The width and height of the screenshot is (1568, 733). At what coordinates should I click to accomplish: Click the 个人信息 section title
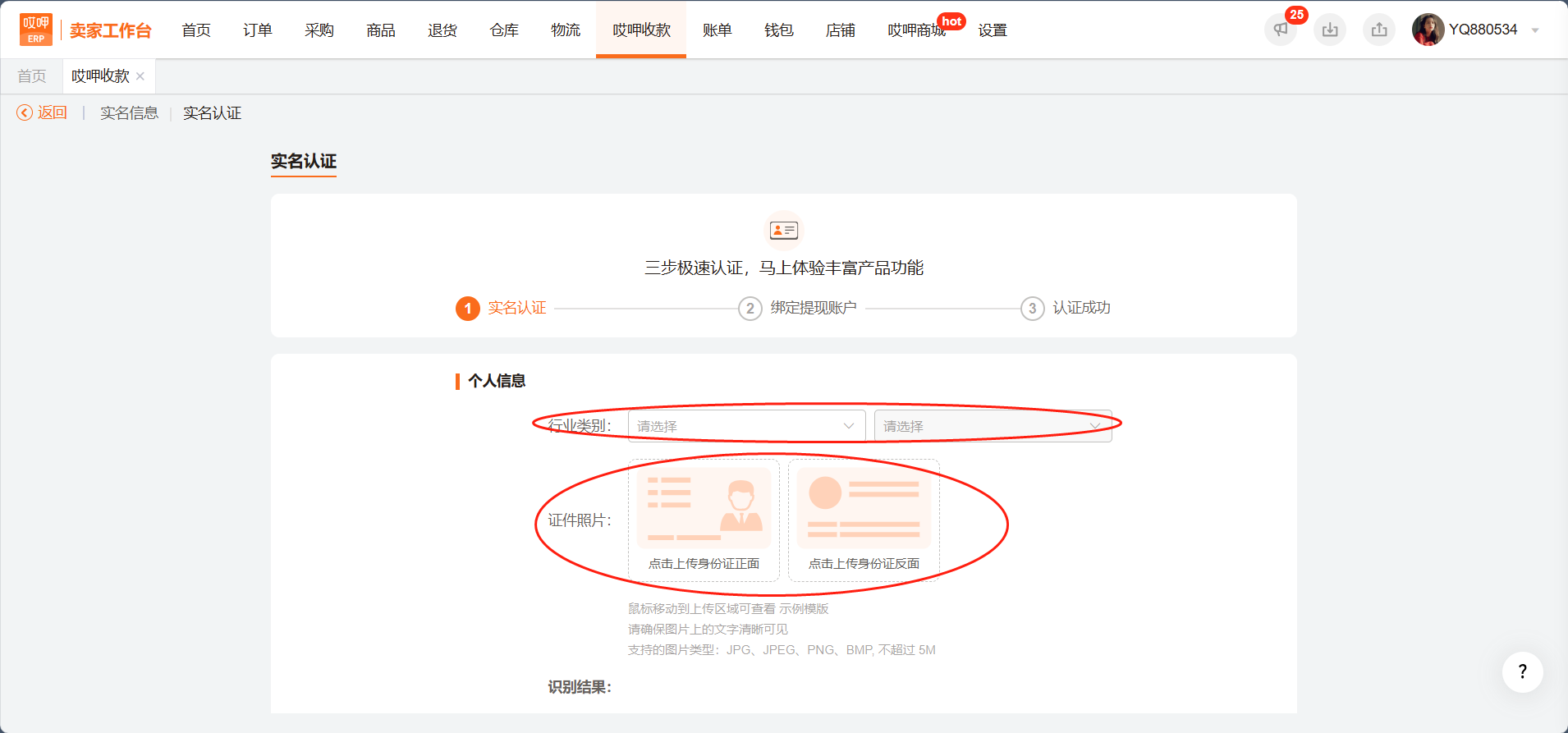(x=497, y=381)
